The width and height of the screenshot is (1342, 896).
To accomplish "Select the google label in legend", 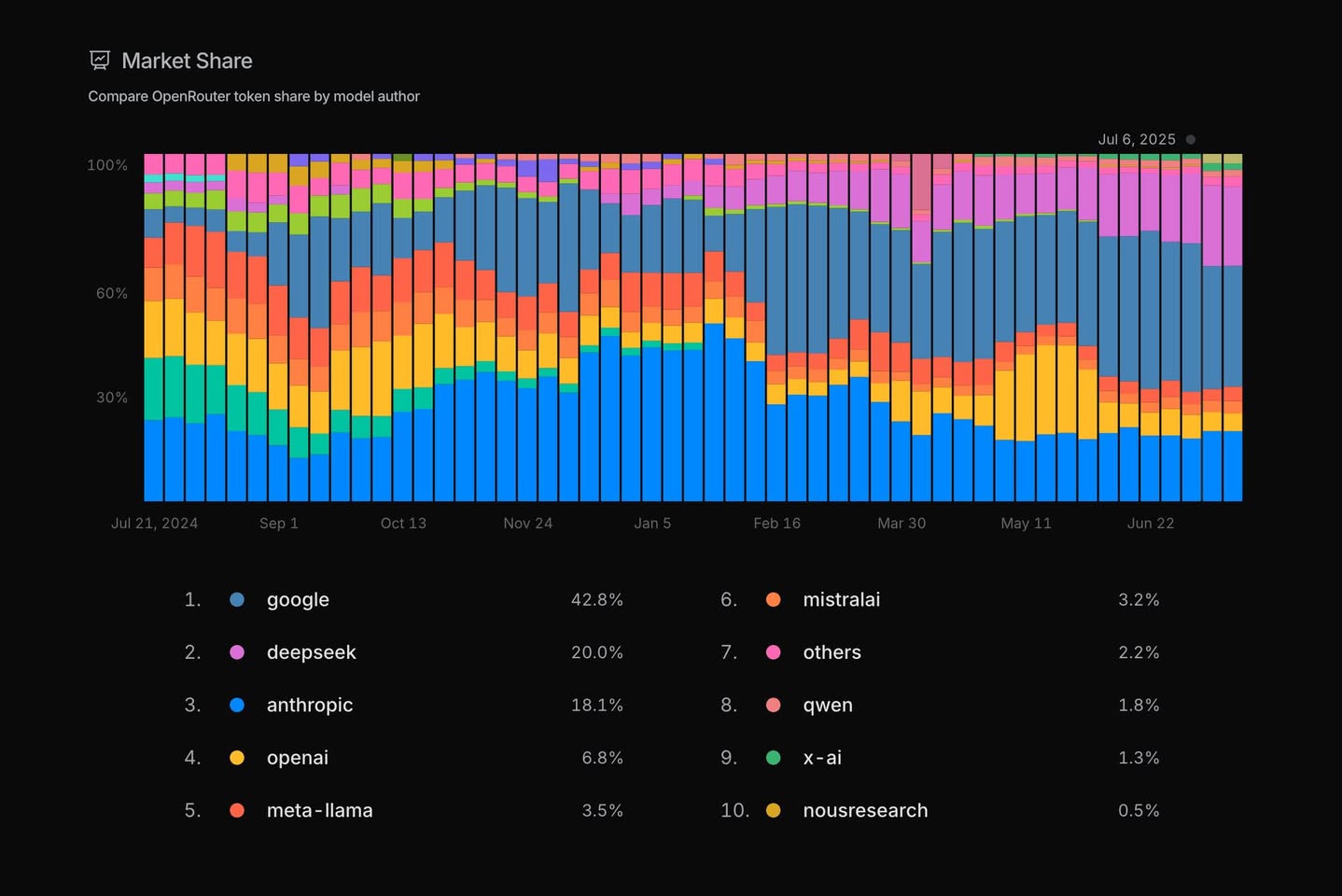I will [x=298, y=600].
